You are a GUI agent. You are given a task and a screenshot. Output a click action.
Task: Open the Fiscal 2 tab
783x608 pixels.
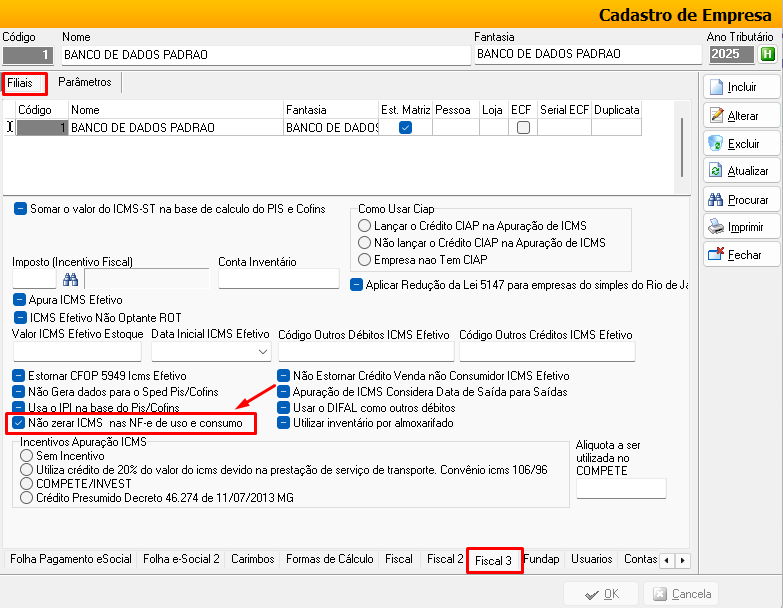click(x=445, y=559)
